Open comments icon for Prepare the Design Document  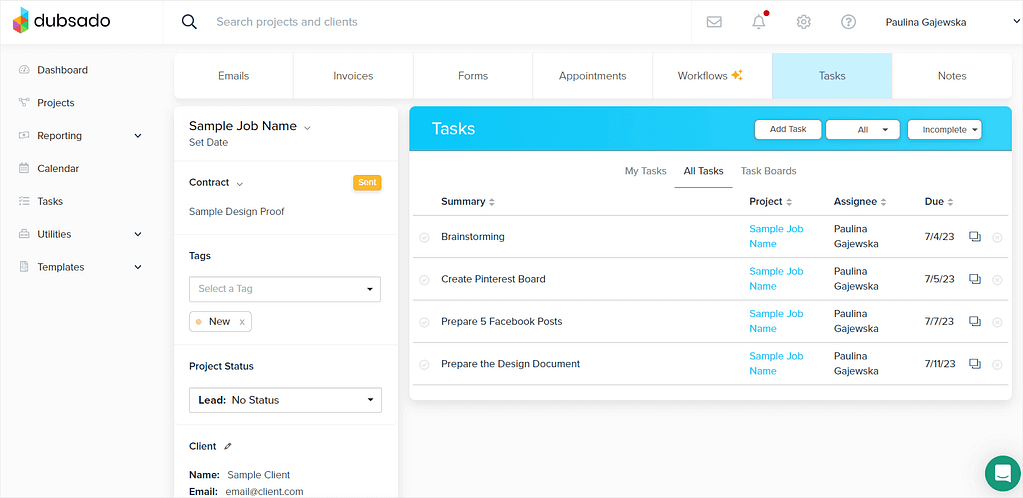975,364
